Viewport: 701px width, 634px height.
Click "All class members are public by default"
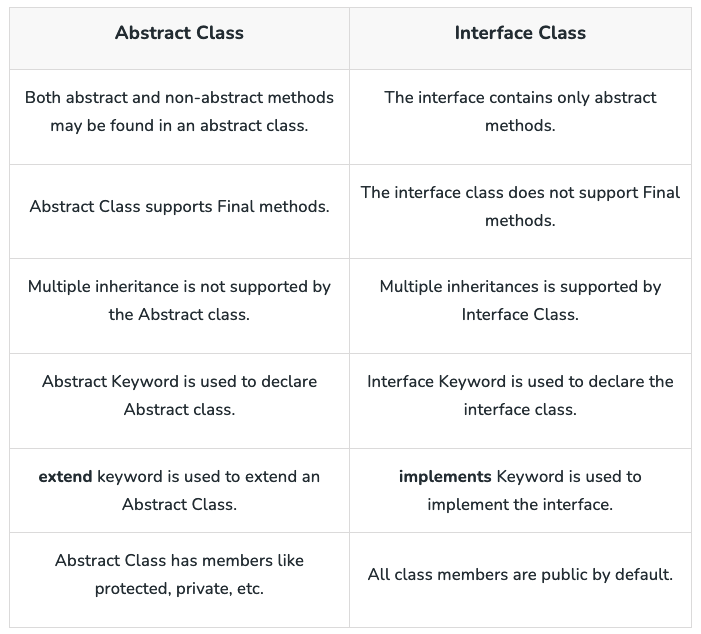[x=520, y=574]
